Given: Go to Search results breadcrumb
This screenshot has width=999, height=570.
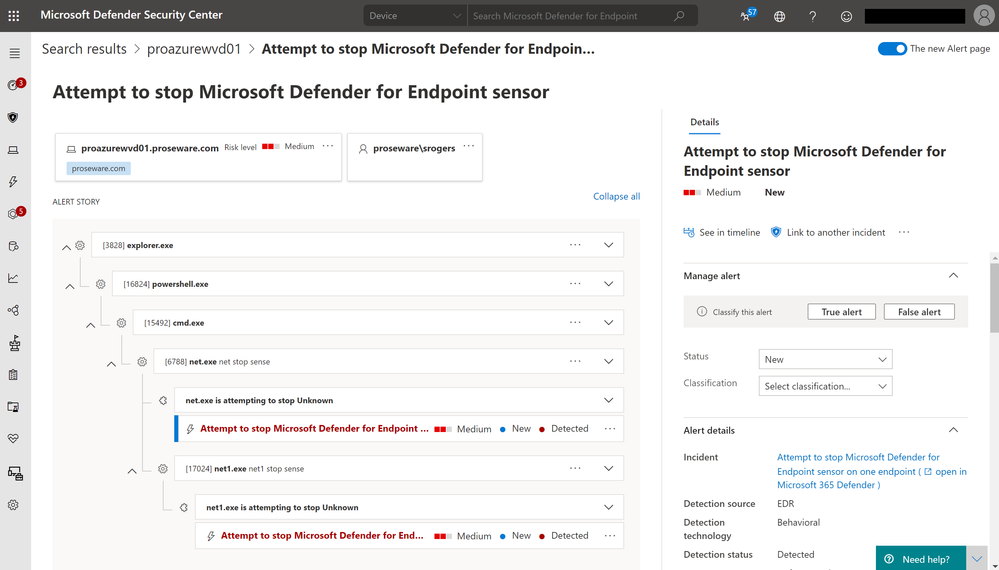Looking at the screenshot, I should point(84,49).
